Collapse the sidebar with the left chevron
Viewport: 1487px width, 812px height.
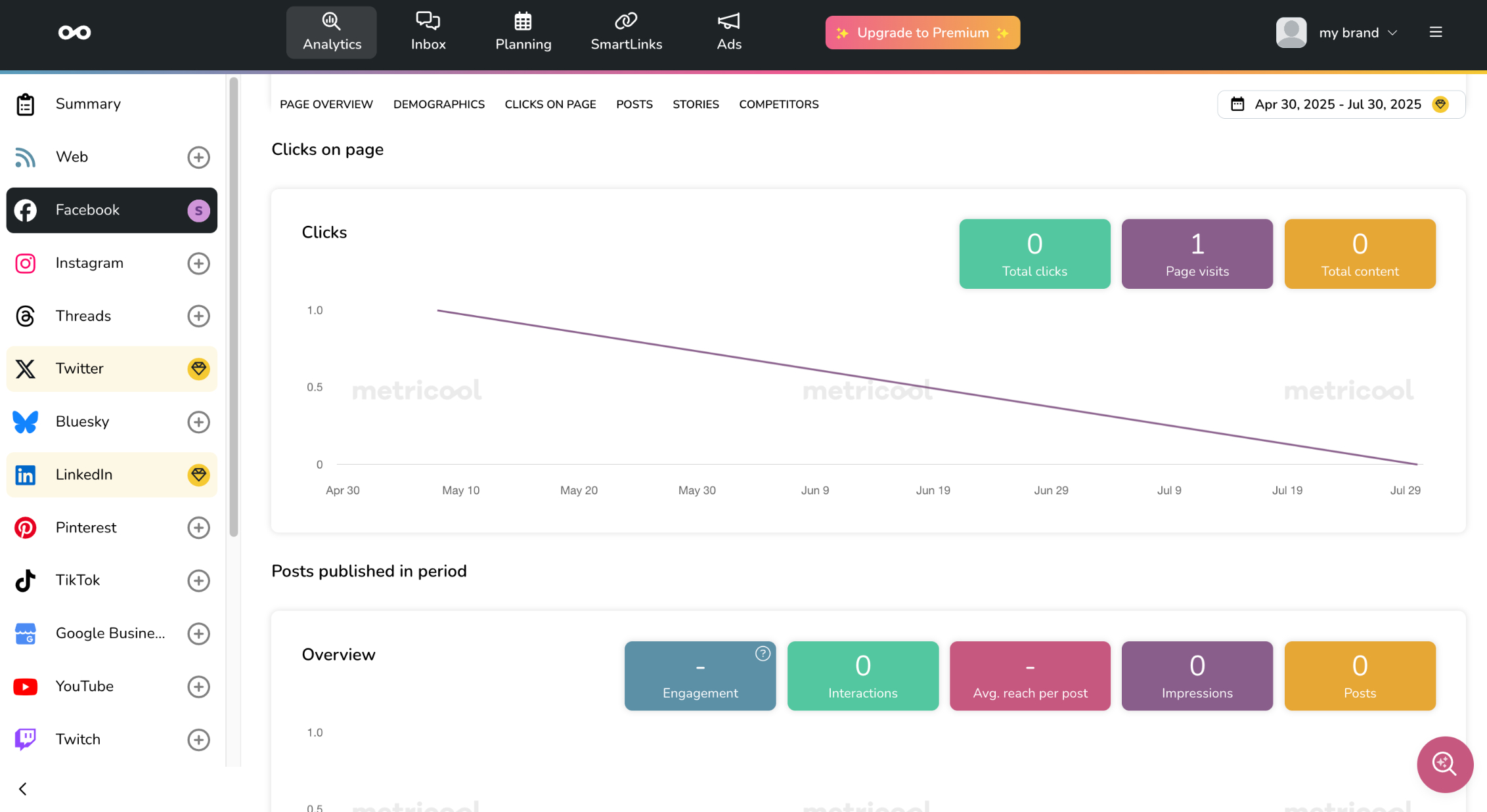23,789
